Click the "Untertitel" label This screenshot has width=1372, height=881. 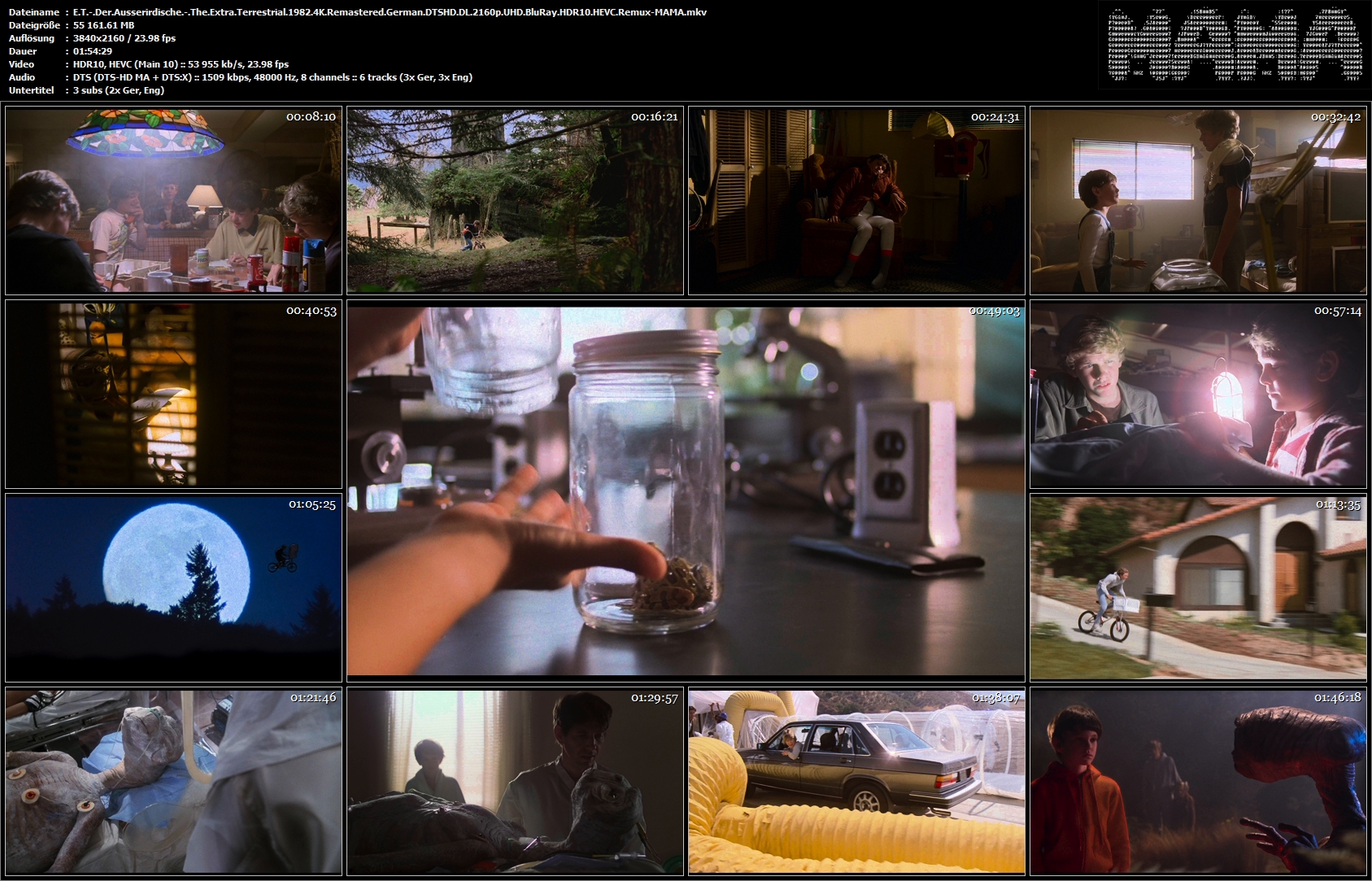31,90
